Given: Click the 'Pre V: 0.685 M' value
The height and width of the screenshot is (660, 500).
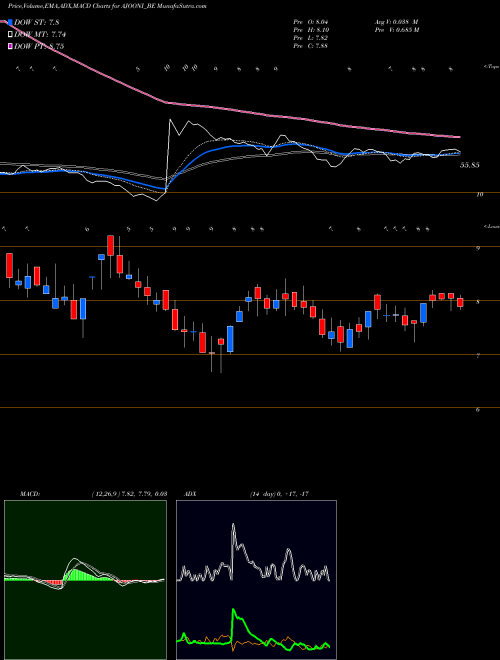Looking at the screenshot, I should pos(396,29).
